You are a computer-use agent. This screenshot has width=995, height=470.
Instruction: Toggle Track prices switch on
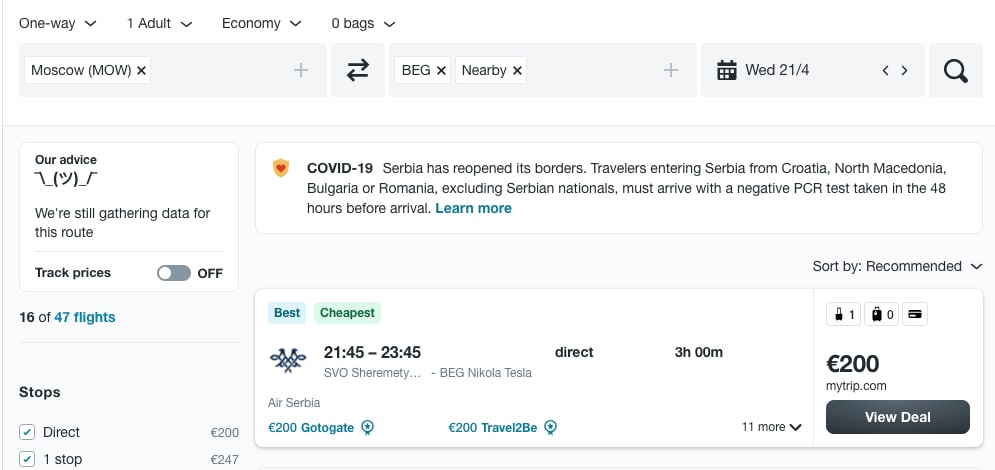tap(174, 273)
